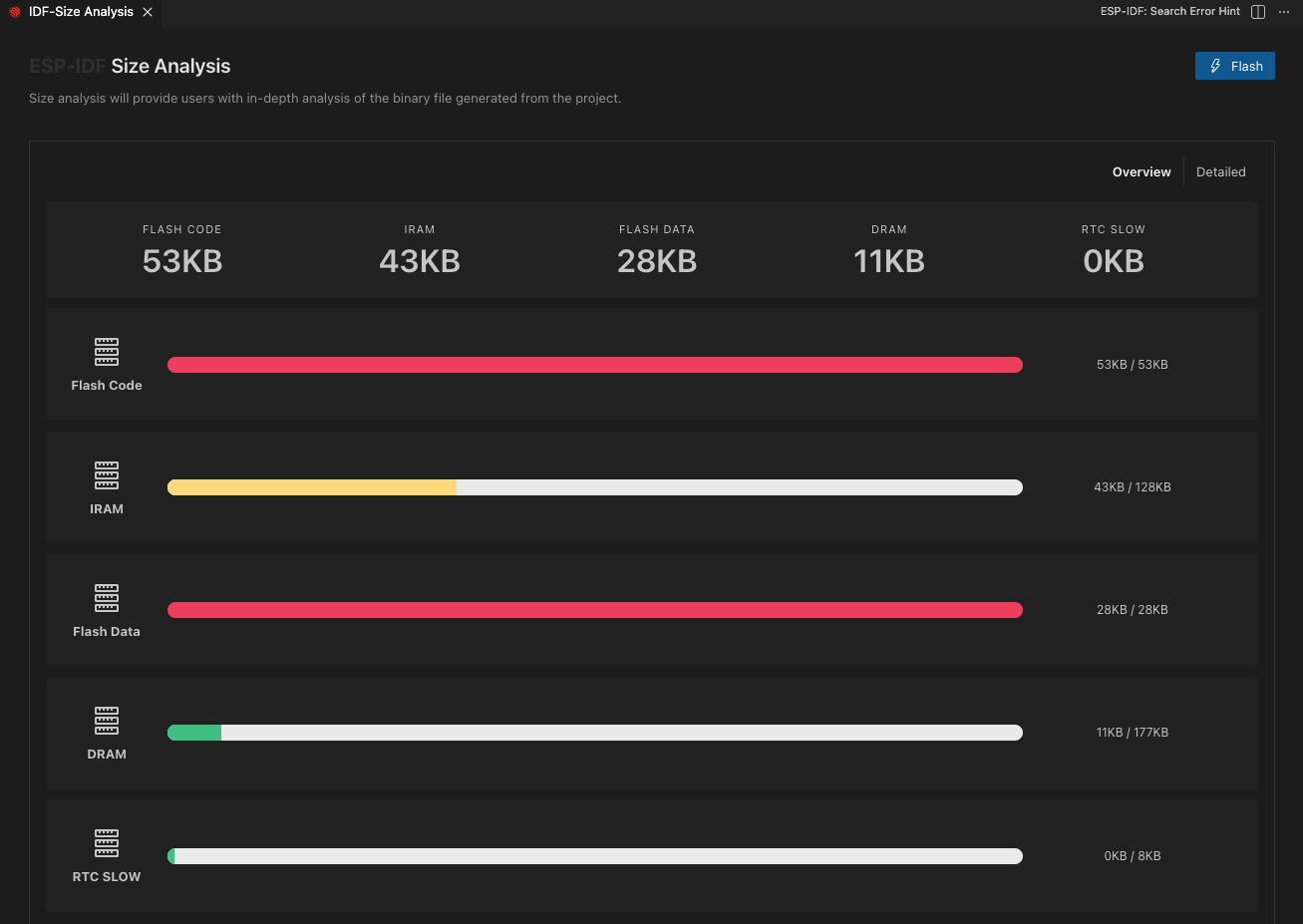
Task: Select the IDF-Size Analysis editor tab
Action: [x=81, y=12]
